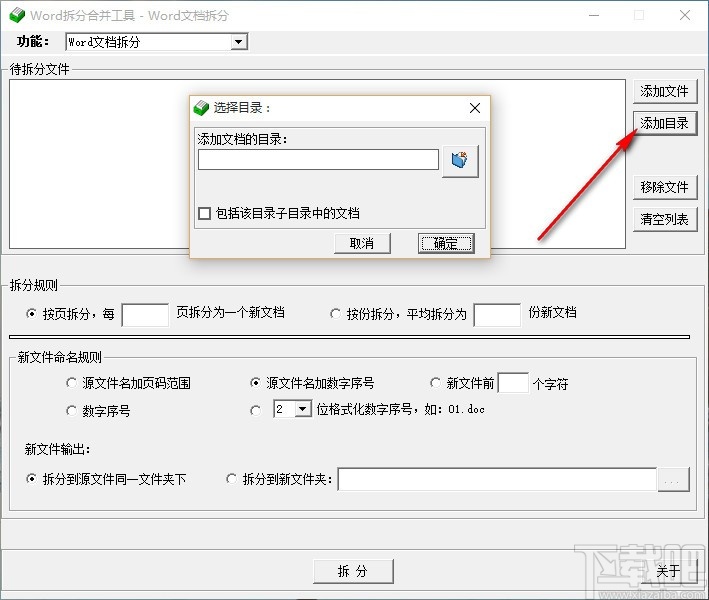Click 移除文件 button

click(665, 187)
